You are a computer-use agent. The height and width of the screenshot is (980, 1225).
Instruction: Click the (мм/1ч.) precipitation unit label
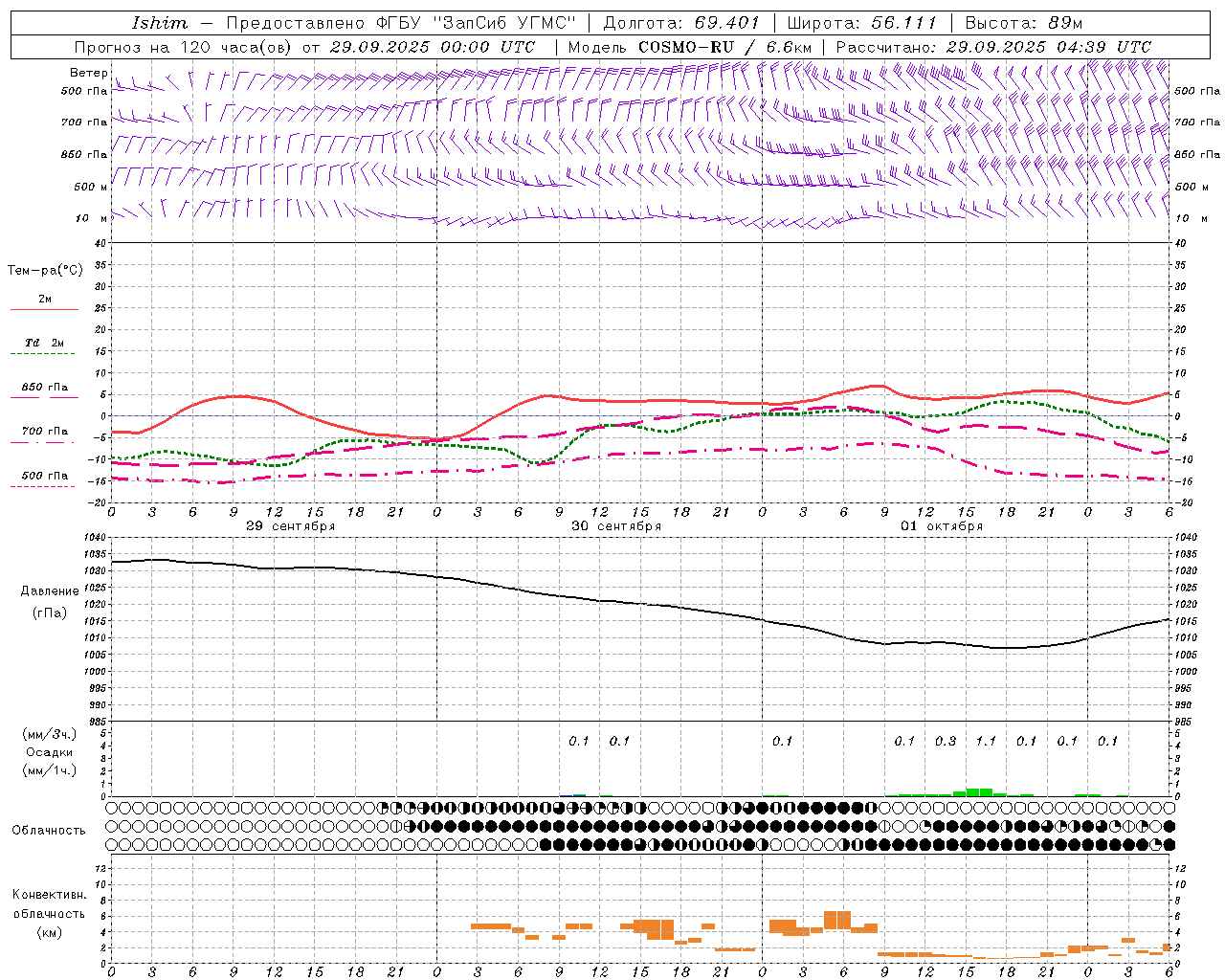click(50, 770)
